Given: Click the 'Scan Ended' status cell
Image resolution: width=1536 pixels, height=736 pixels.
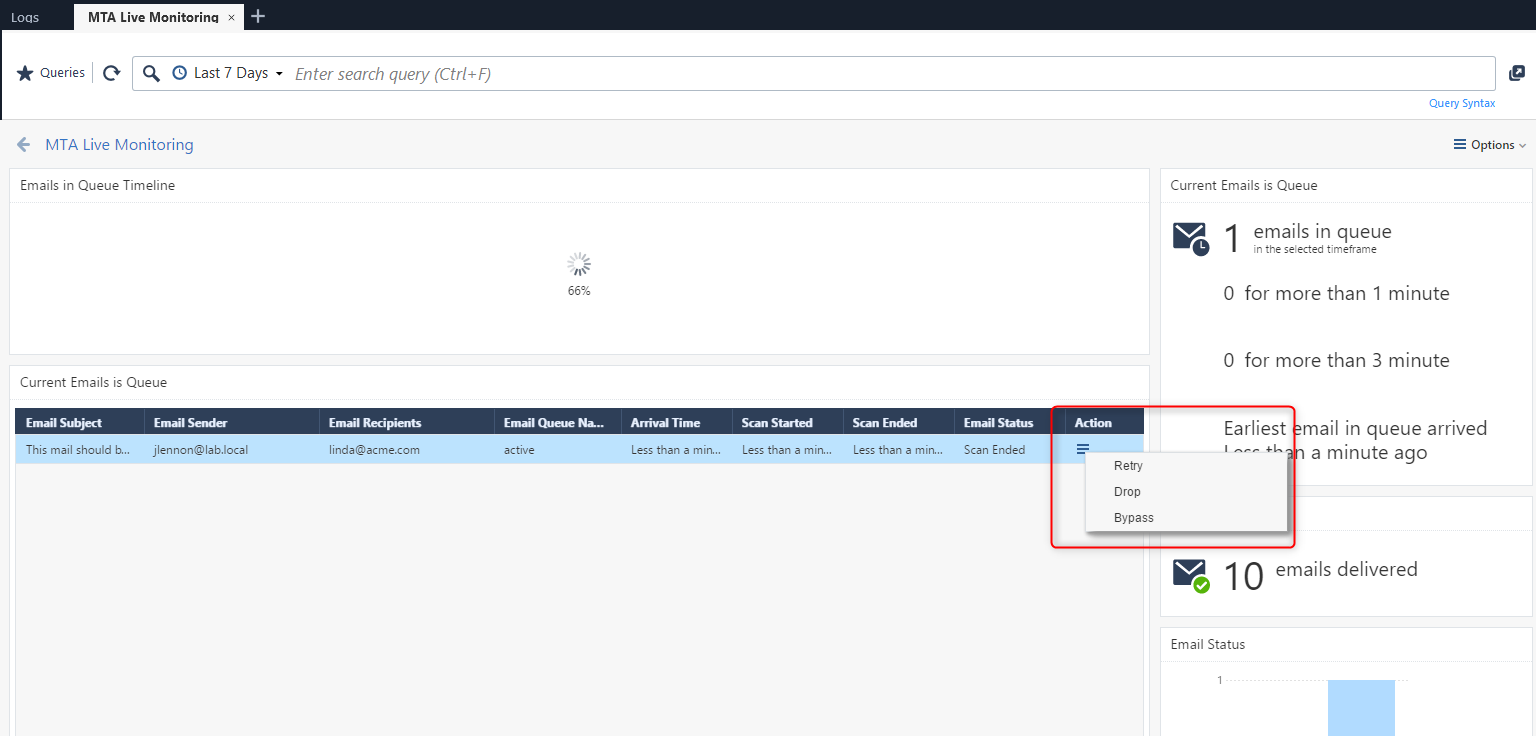Looking at the screenshot, I should pos(1010,450).
